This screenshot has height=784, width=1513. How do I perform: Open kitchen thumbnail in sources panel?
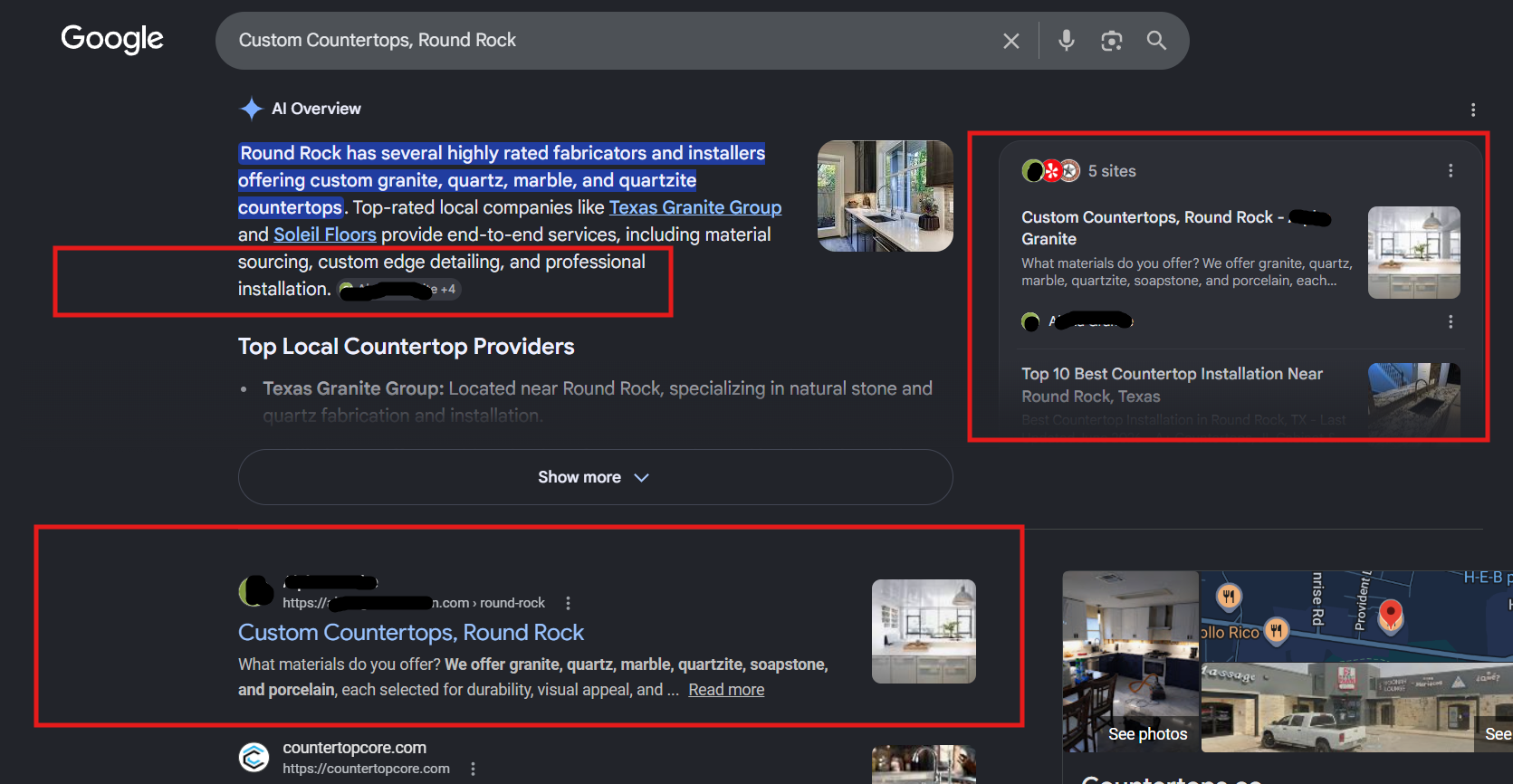(x=1413, y=253)
